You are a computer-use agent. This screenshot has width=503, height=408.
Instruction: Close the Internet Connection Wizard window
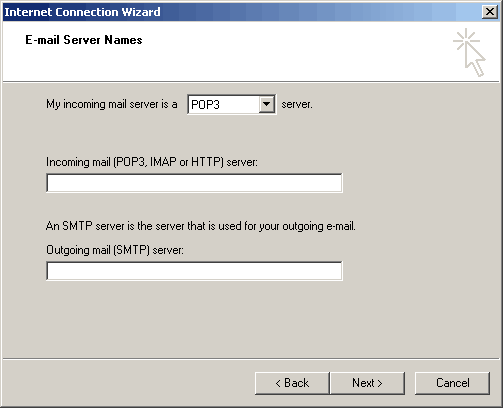click(490, 12)
